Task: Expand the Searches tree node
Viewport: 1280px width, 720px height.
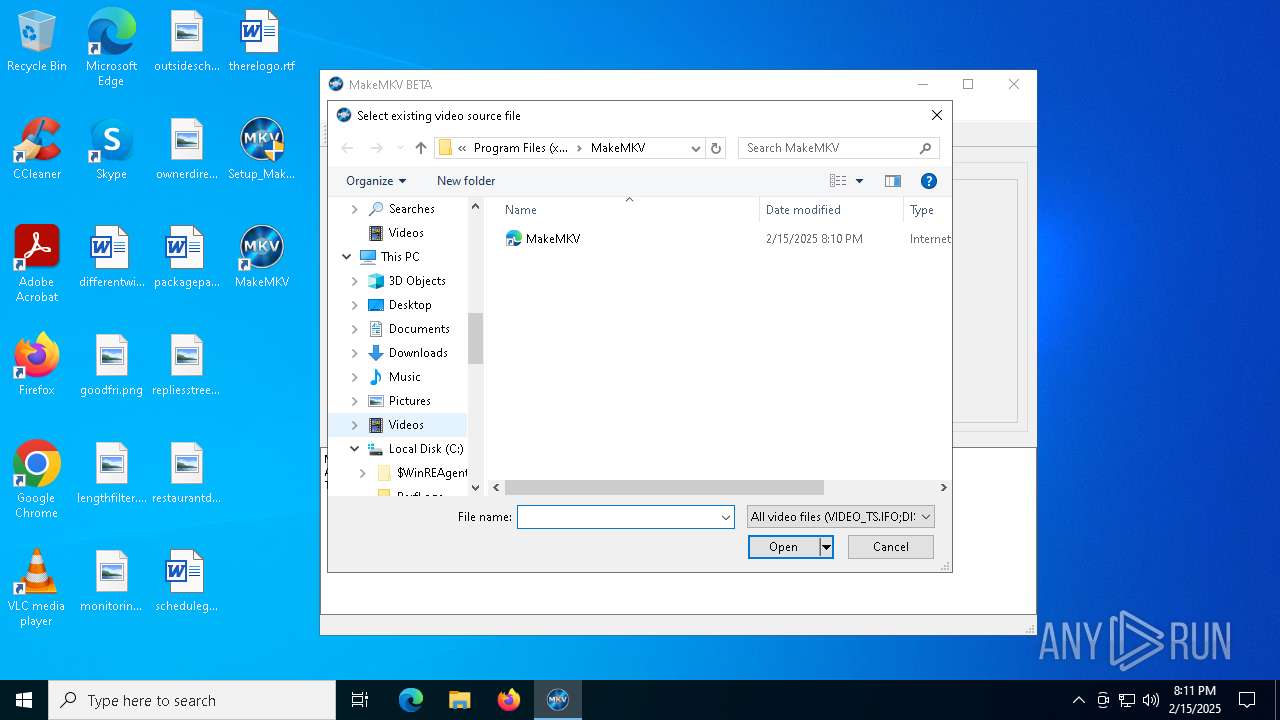Action: tap(355, 209)
